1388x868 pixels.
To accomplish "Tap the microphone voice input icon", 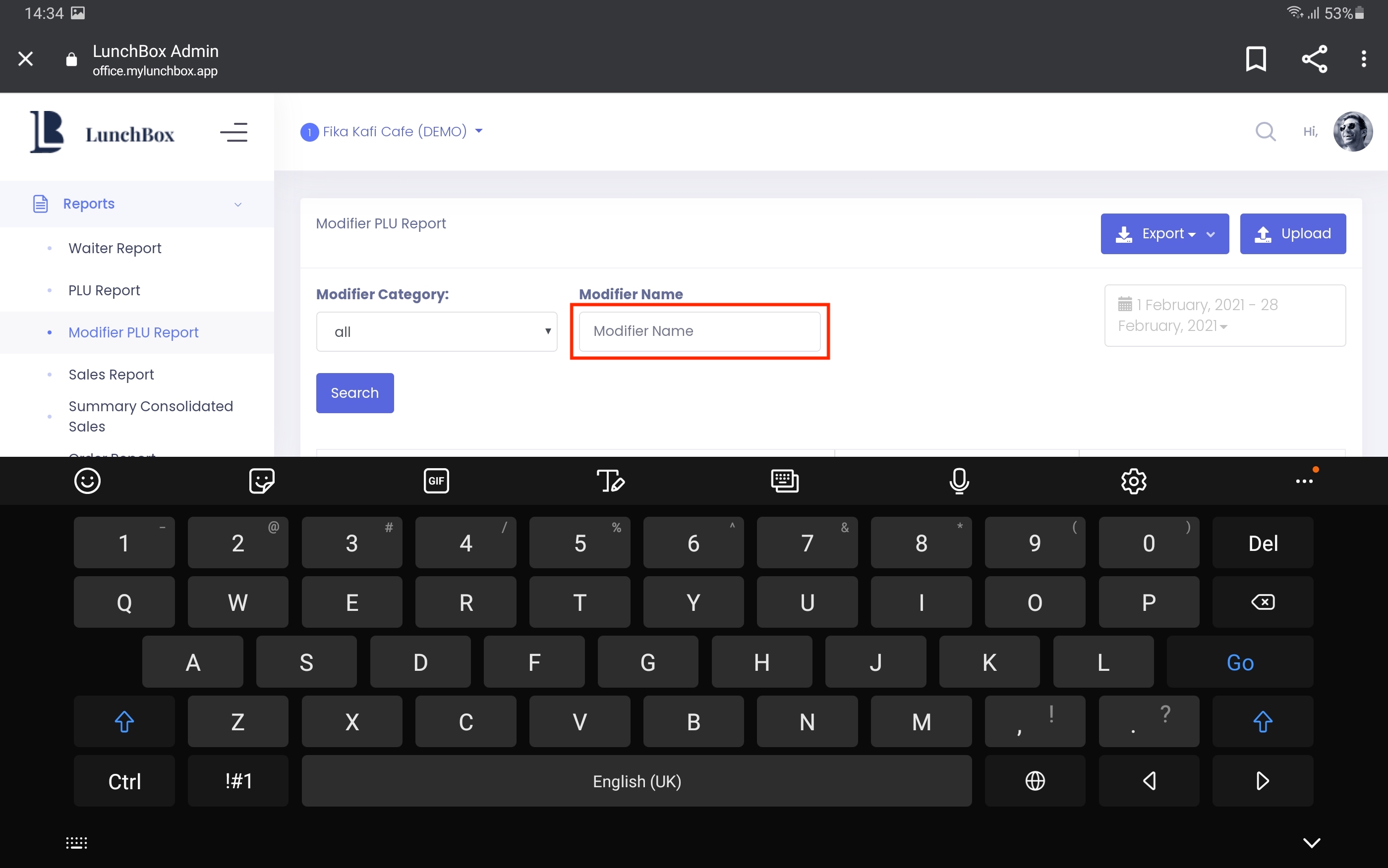I will click(x=959, y=481).
